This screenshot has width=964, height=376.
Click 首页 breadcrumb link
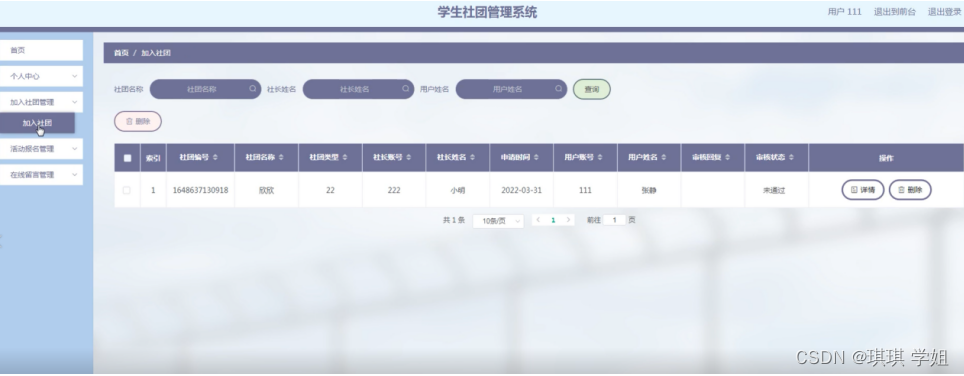pos(121,53)
